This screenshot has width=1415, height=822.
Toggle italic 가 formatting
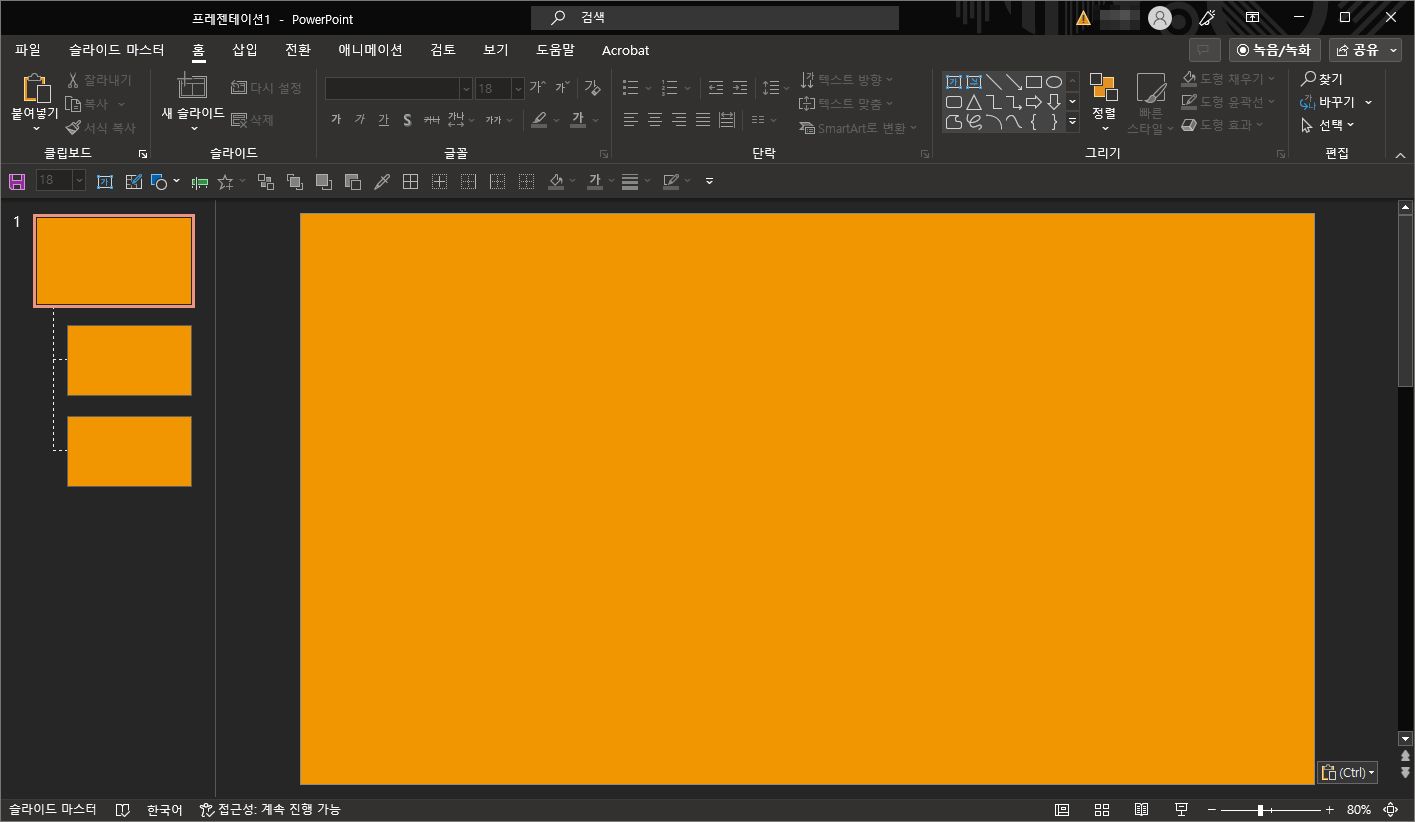360,120
